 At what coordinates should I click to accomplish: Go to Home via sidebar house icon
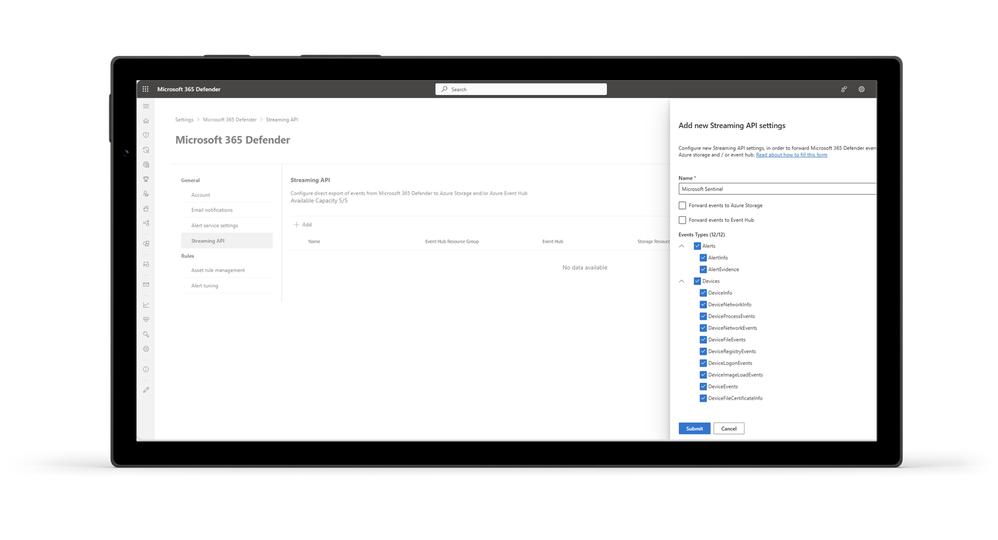[146, 121]
